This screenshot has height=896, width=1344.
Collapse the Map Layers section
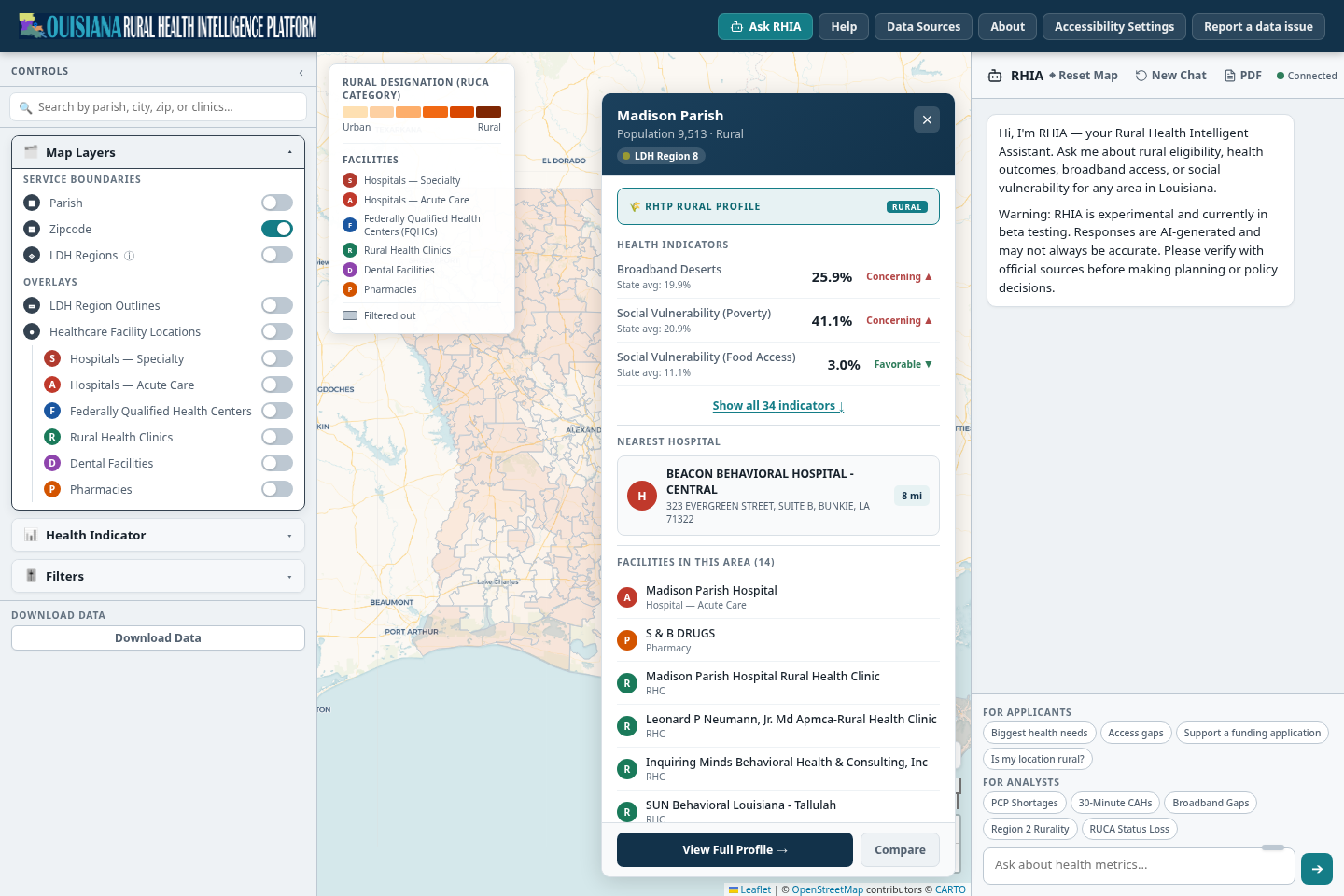(x=159, y=152)
